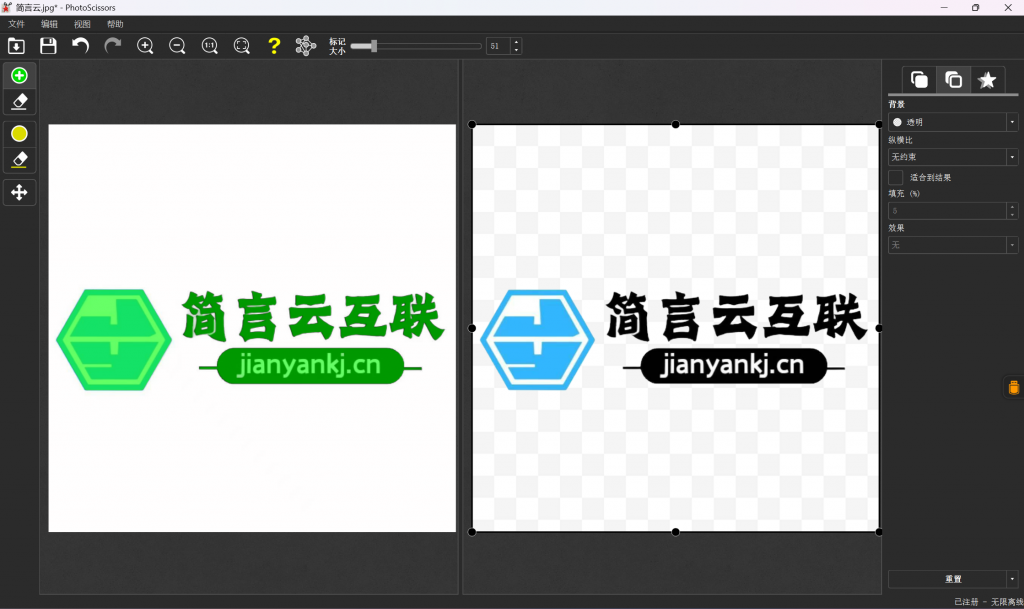The height and width of the screenshot is (609, 1024).
Task: Select the yellow marker eraser tool
Action: (20, 160)
